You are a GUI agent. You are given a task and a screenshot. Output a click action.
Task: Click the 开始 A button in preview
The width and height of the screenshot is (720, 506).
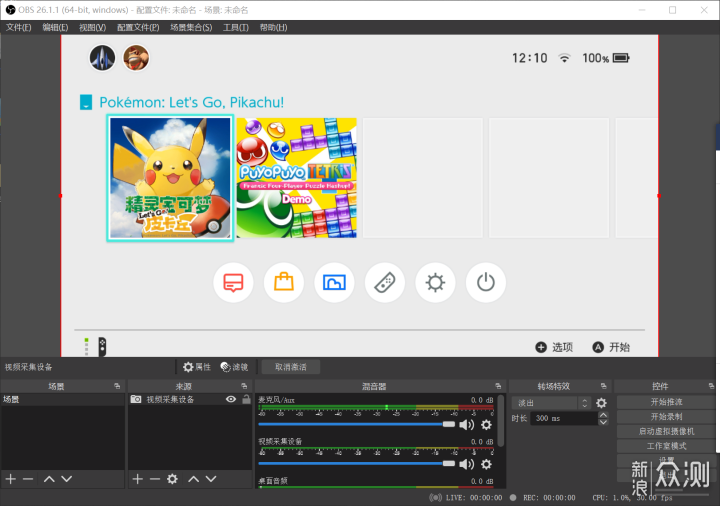[x=611, y=347]
